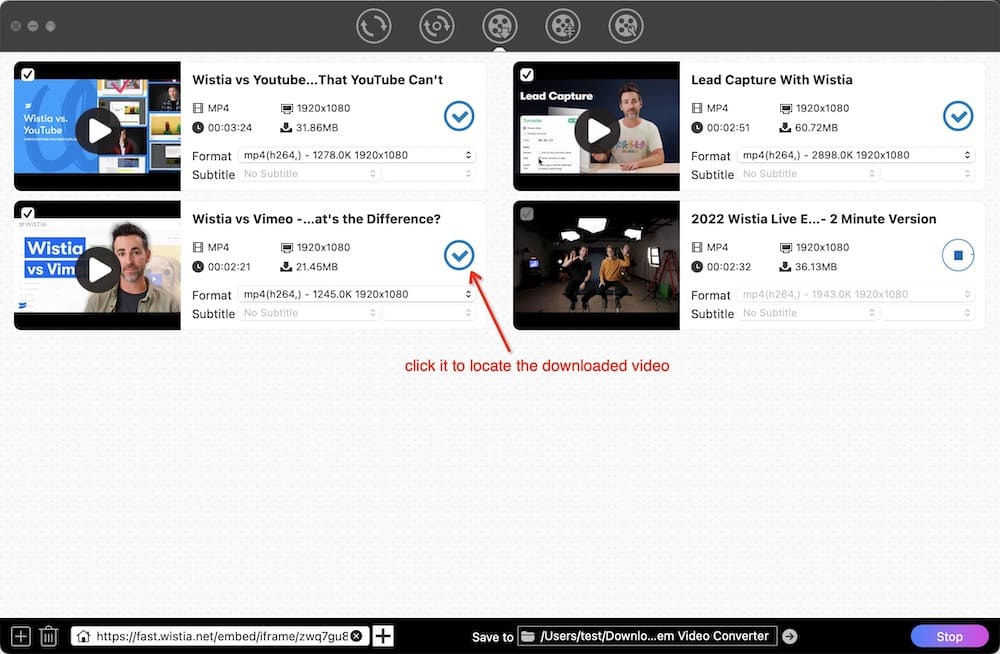This screenshot has height=654, width=1000.
Task: Click duration 00:02:32
Action: [728, 267]
